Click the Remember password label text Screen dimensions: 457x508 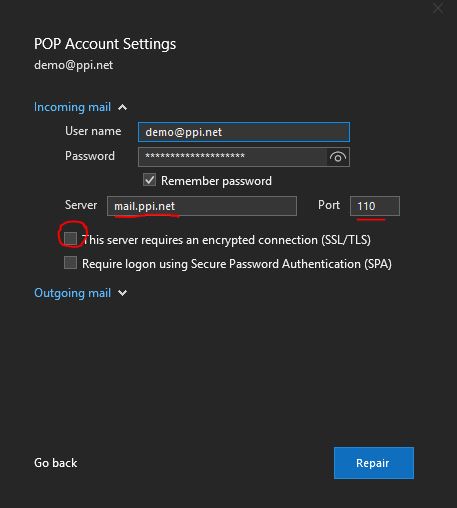[x=216, y=181]
